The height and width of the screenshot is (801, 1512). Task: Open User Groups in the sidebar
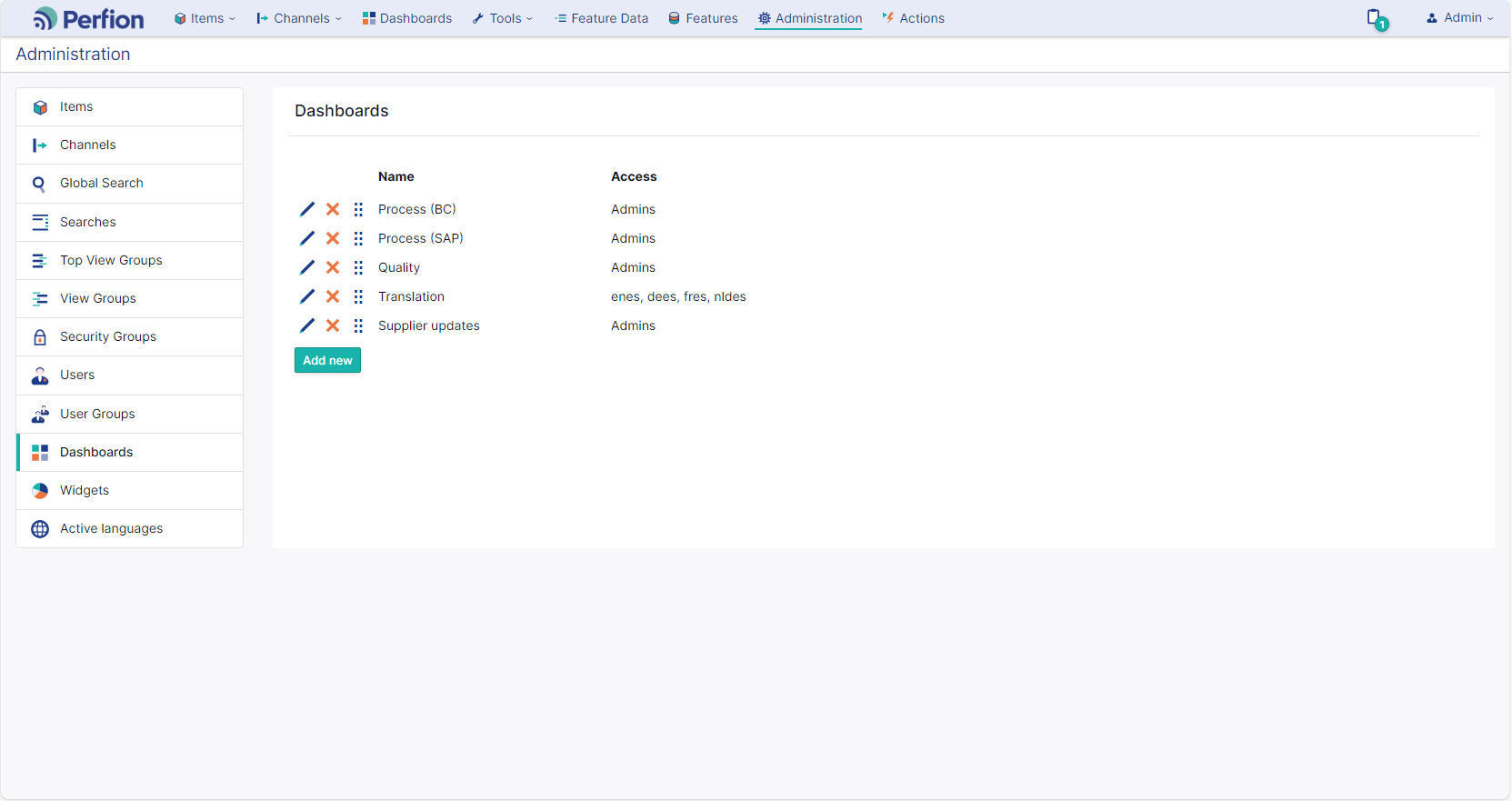130,415
